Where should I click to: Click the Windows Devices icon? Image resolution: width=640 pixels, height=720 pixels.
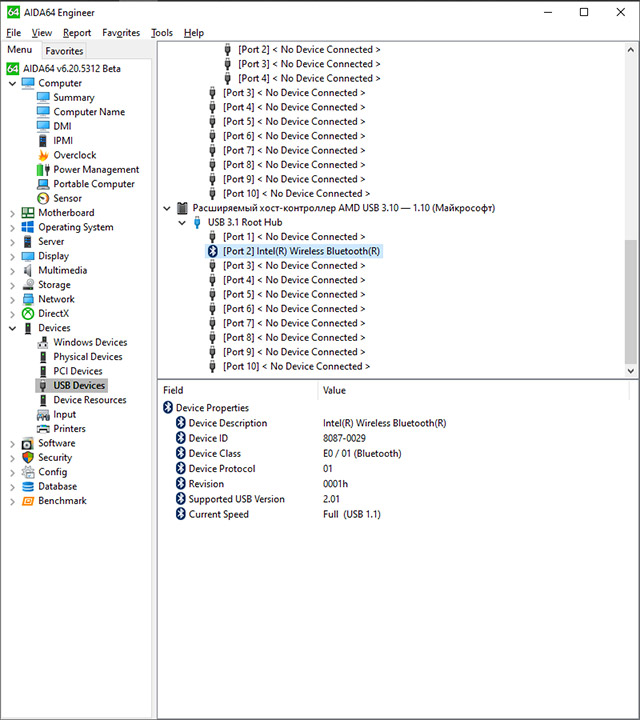[x=43, y=342]
